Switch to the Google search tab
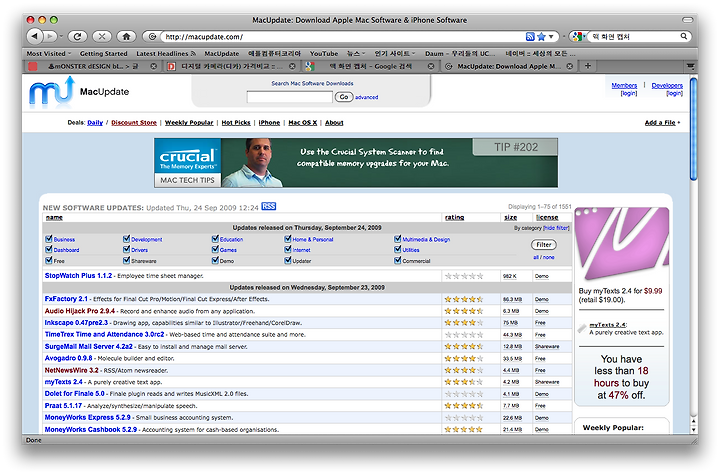Viewport: 720px width, 475px height. (370, 66)
